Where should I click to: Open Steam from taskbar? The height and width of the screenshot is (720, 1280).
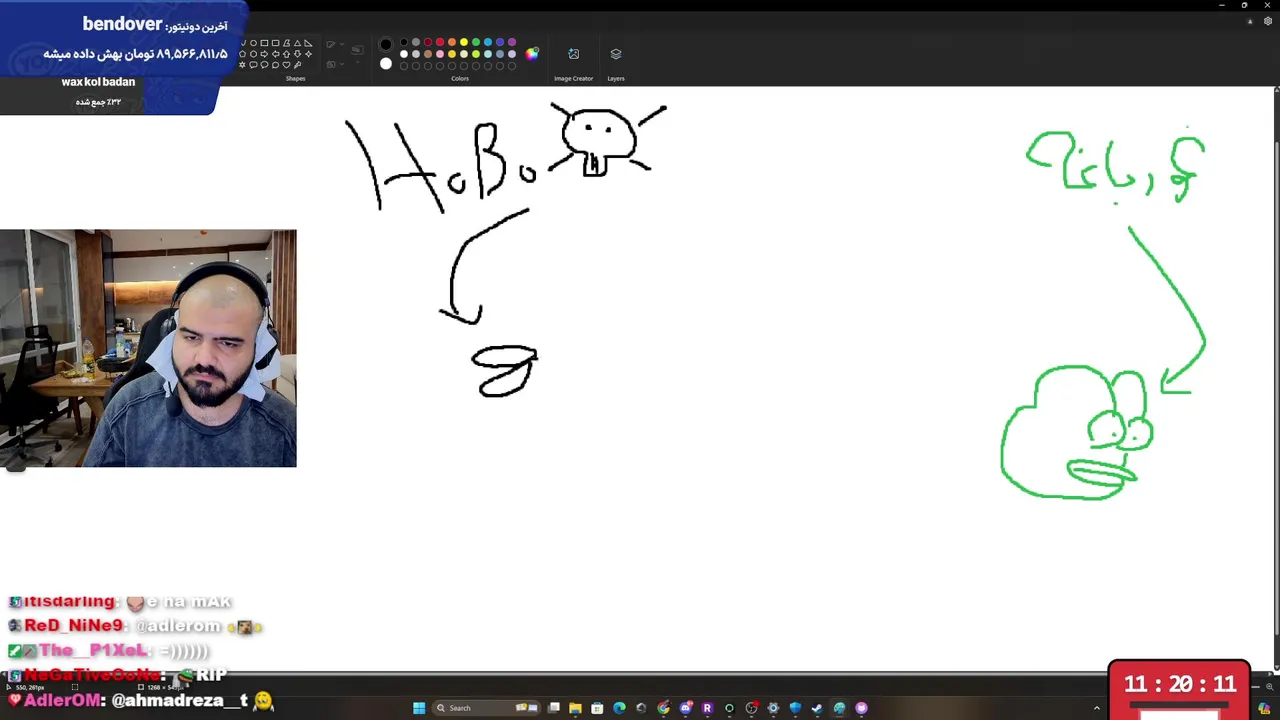pyautogui.click(x=817, y=708)
